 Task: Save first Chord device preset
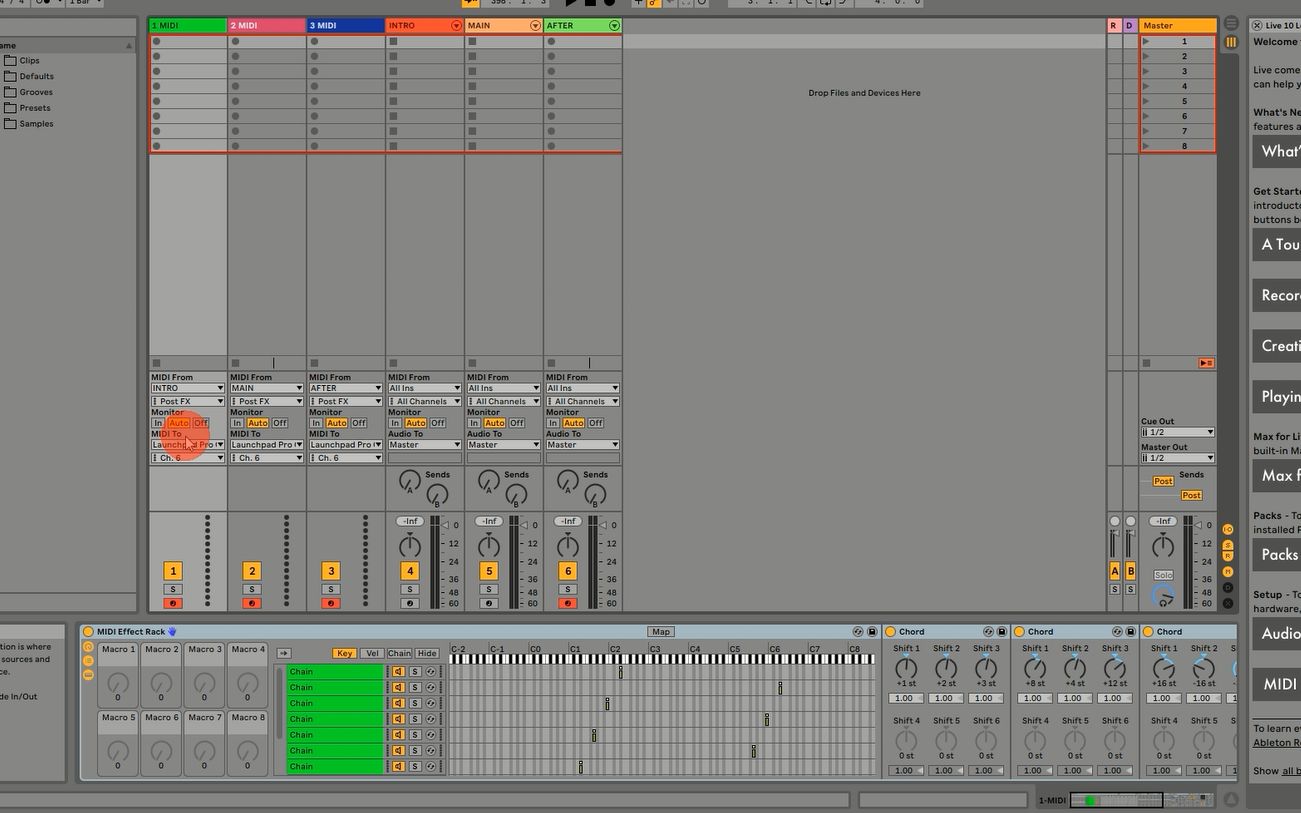click(x=1001, y=632)
